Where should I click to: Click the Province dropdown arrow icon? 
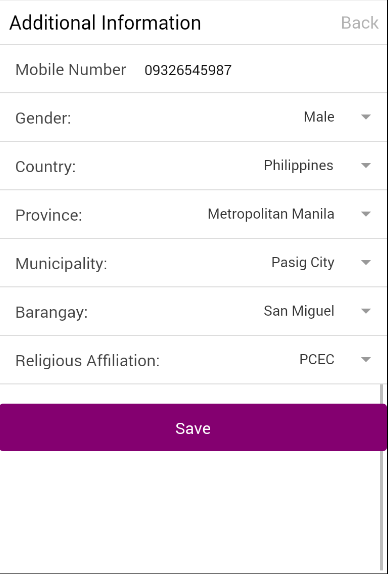pos(366,214)
